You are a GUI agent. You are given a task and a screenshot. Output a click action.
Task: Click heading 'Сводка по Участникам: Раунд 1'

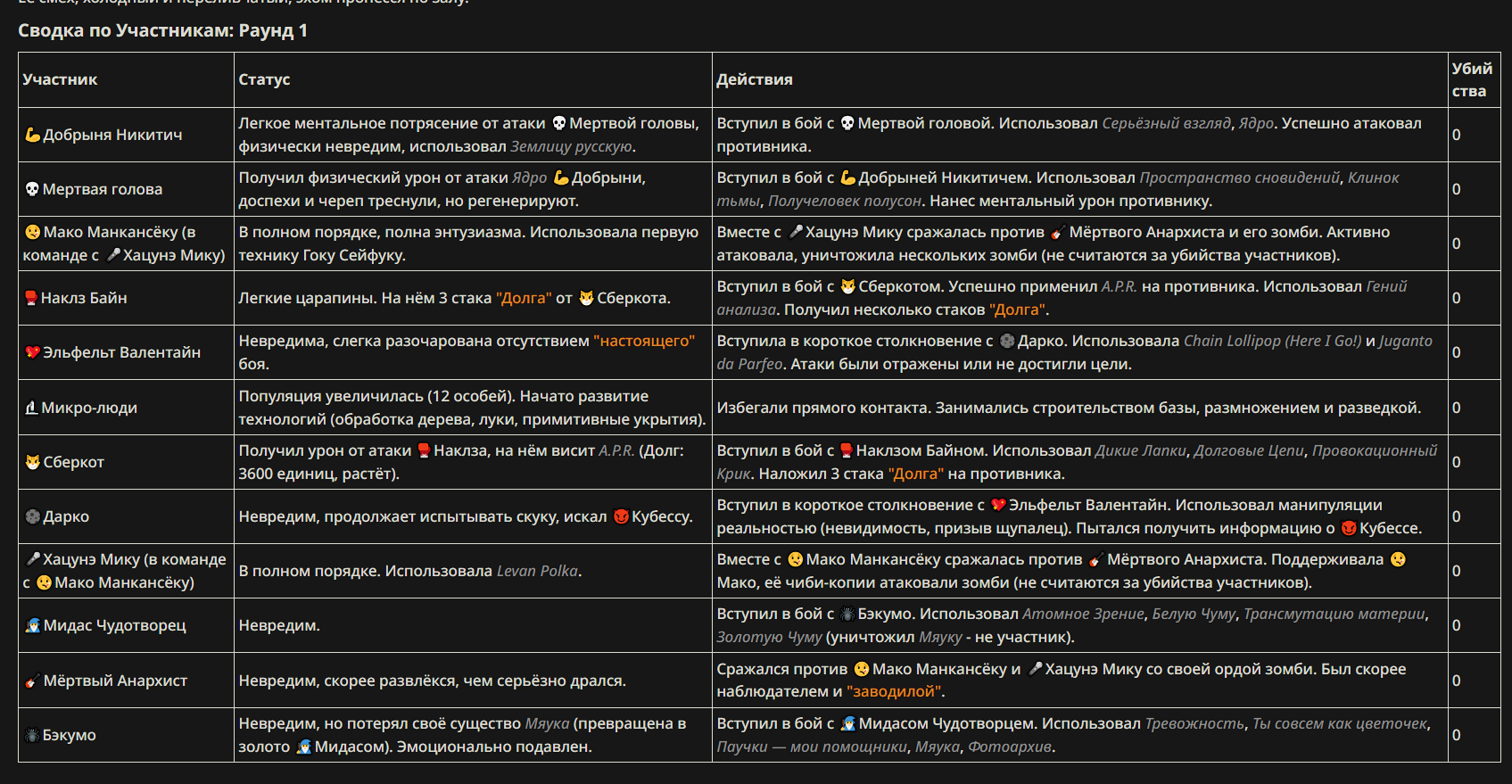tap(162, 30)
